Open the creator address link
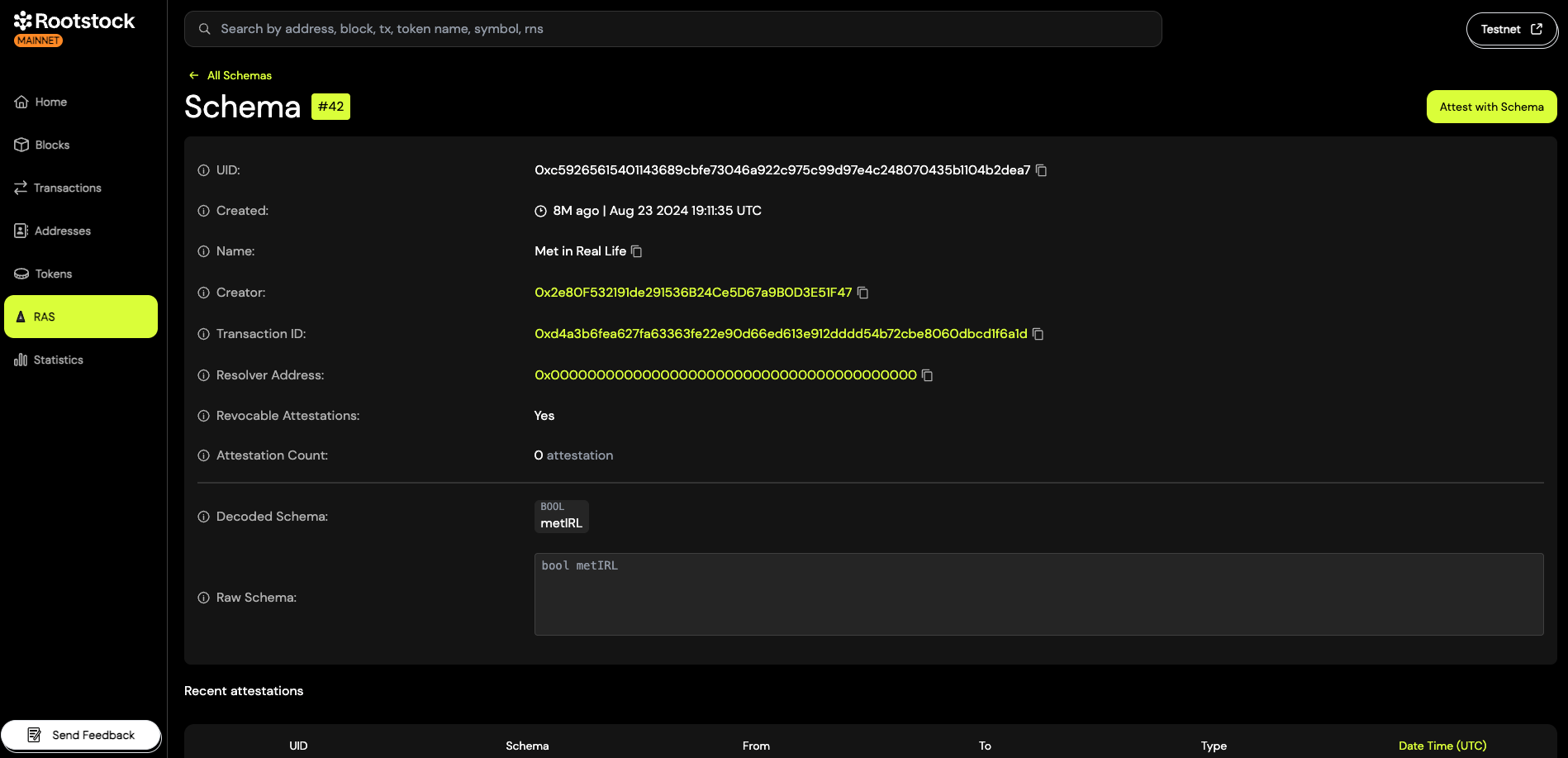1568x758 pixels. (692, 293)
